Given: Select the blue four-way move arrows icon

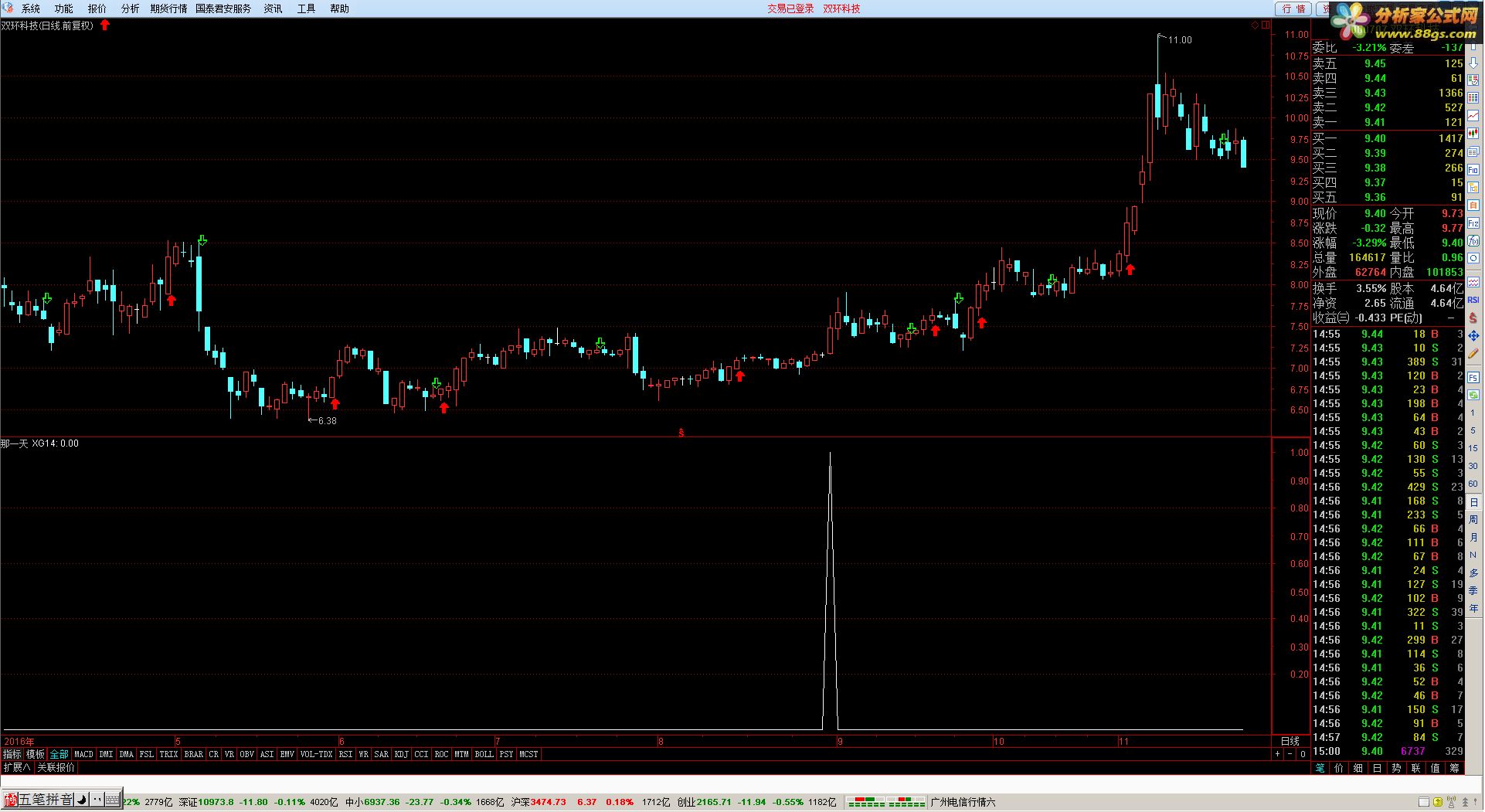Looking at the screenshot, I should click(x=1473, y=335).
